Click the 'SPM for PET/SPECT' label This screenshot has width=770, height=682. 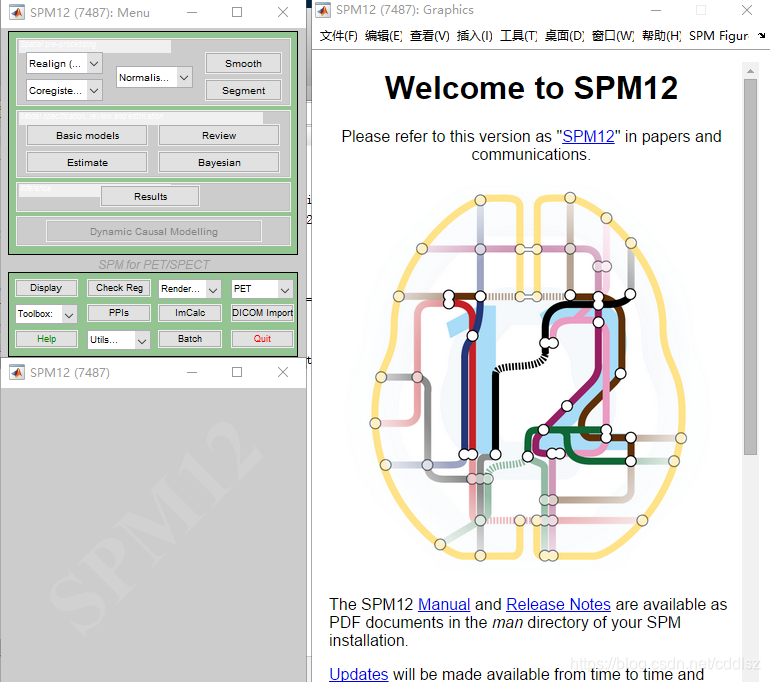[x=154, y=265]
